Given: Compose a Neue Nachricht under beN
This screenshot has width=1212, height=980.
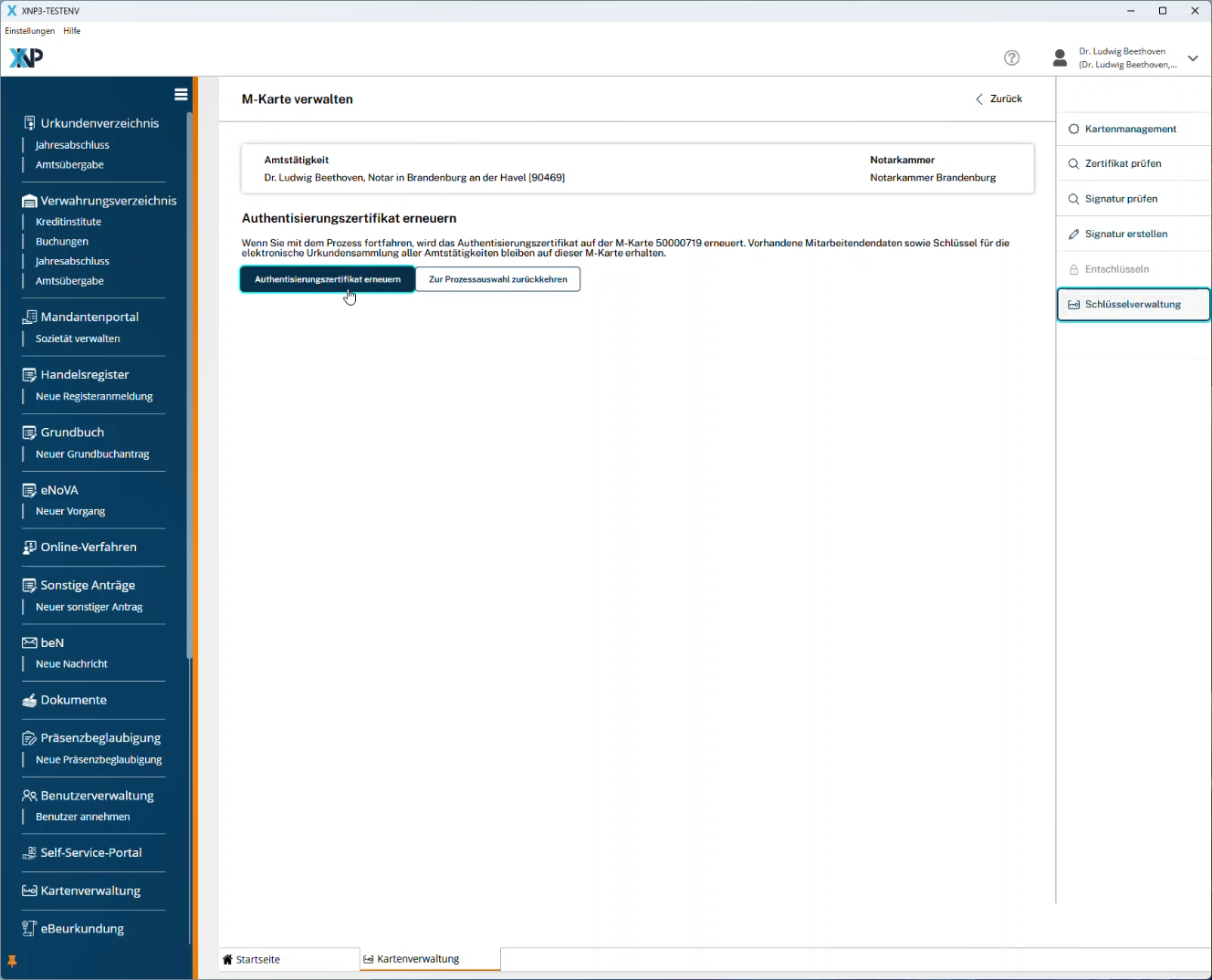Looking at the screenshot, I should [x=71, y=664].
